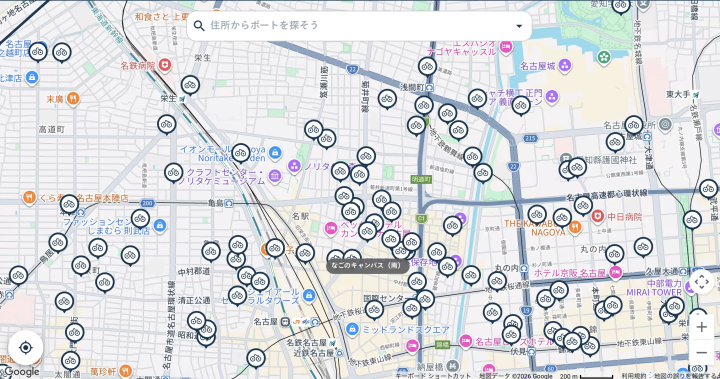Click the 伏見 subway station icon
Image resolution: width=720 pixels, height=379 pixels.
[531, 352]
